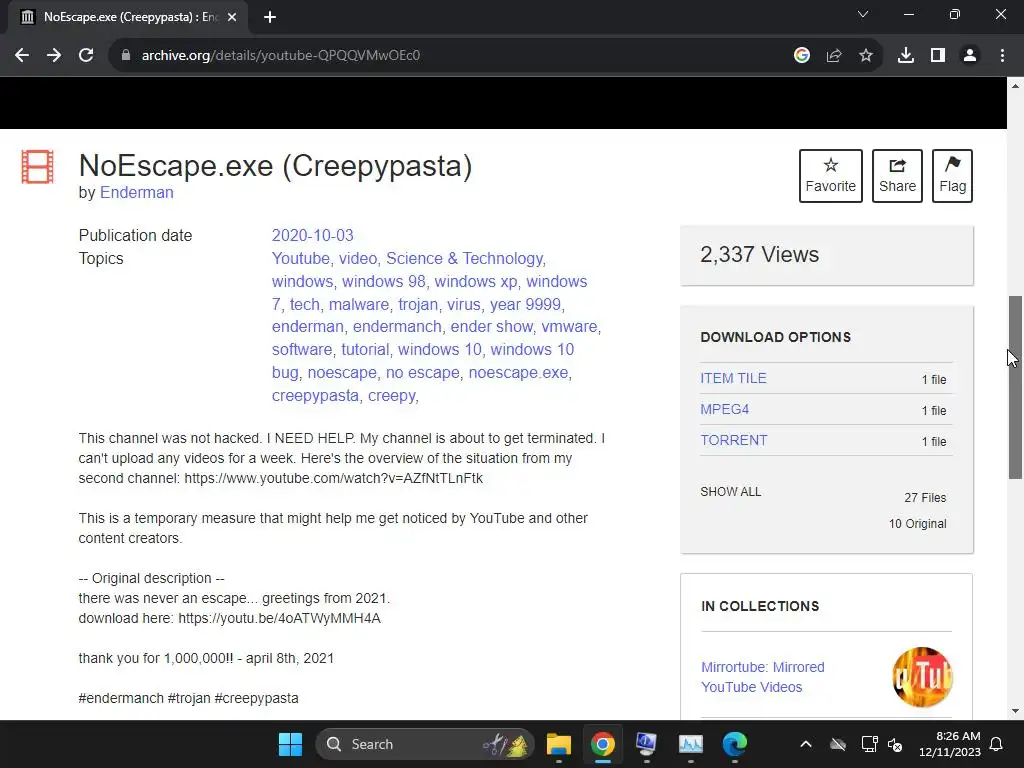Open the Enderman uploader link

tap(136, 193)
